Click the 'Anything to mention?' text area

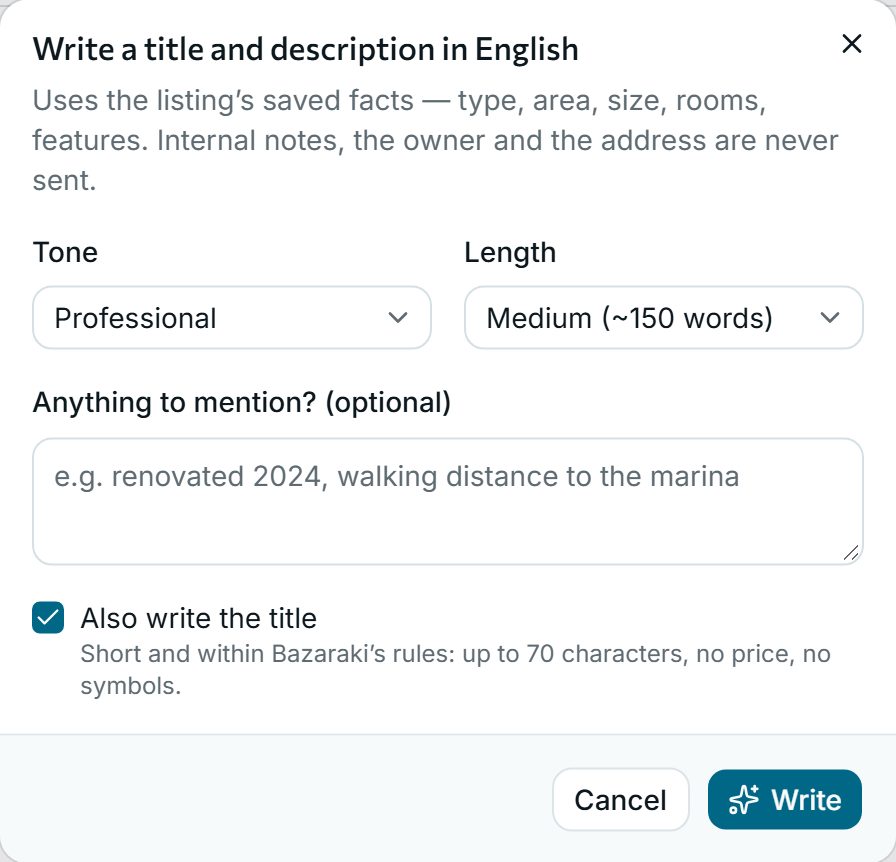coord(447,501)
